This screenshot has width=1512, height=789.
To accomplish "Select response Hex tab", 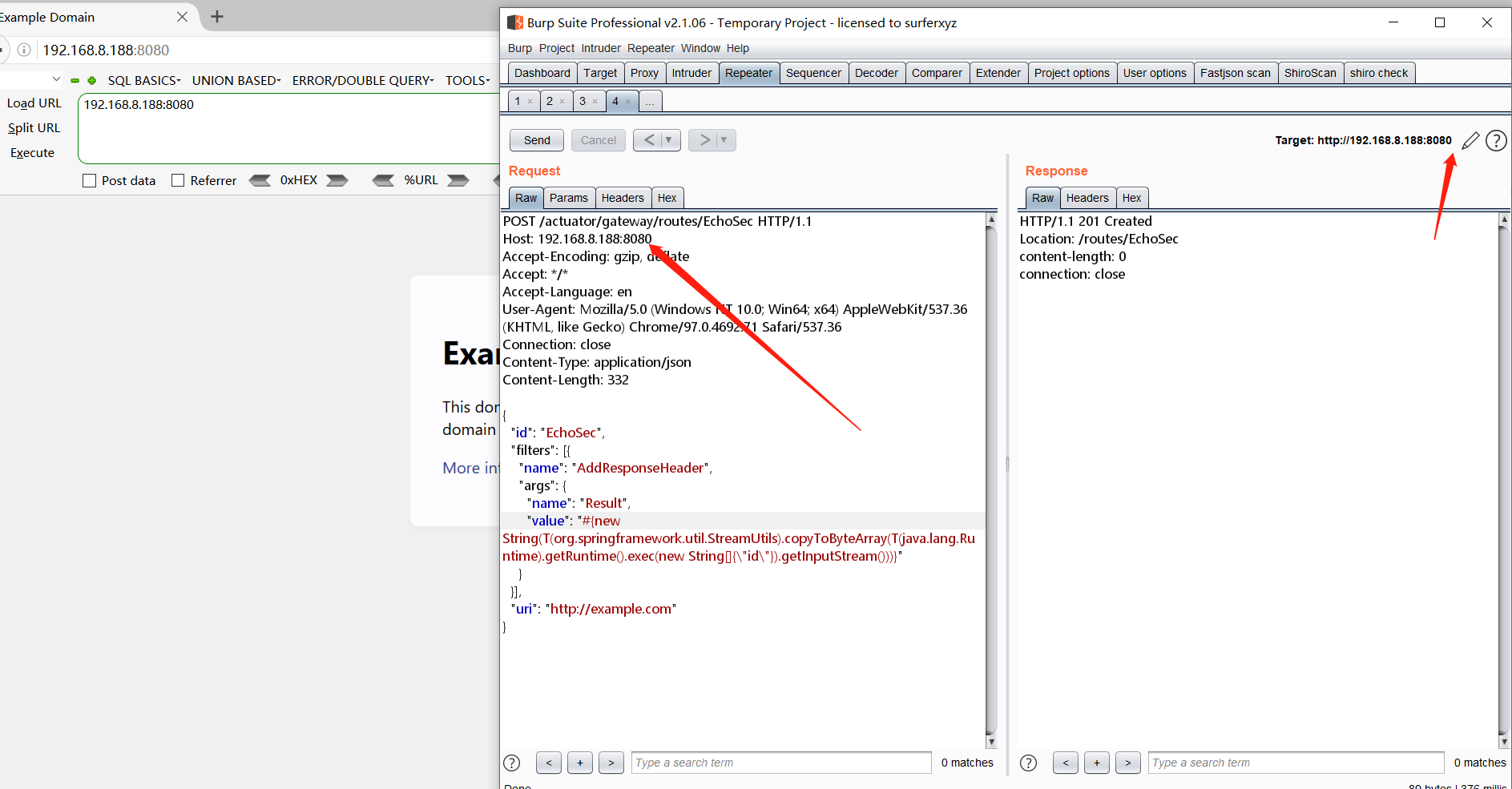I will pos(1131,198).
